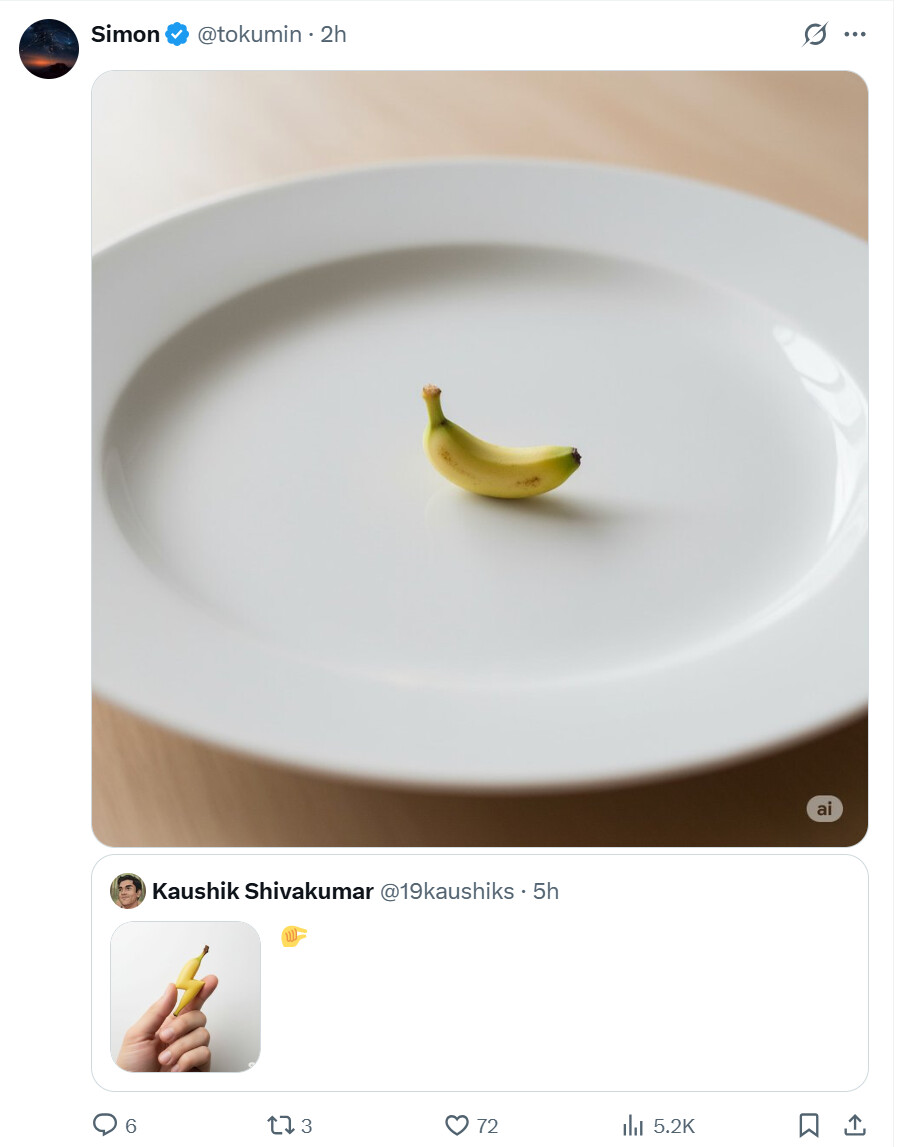The width and height of the screenshot is (897, 1147).
Task: Open Kaushik Shivakumar's small avatar
Action: click(127, 891)
